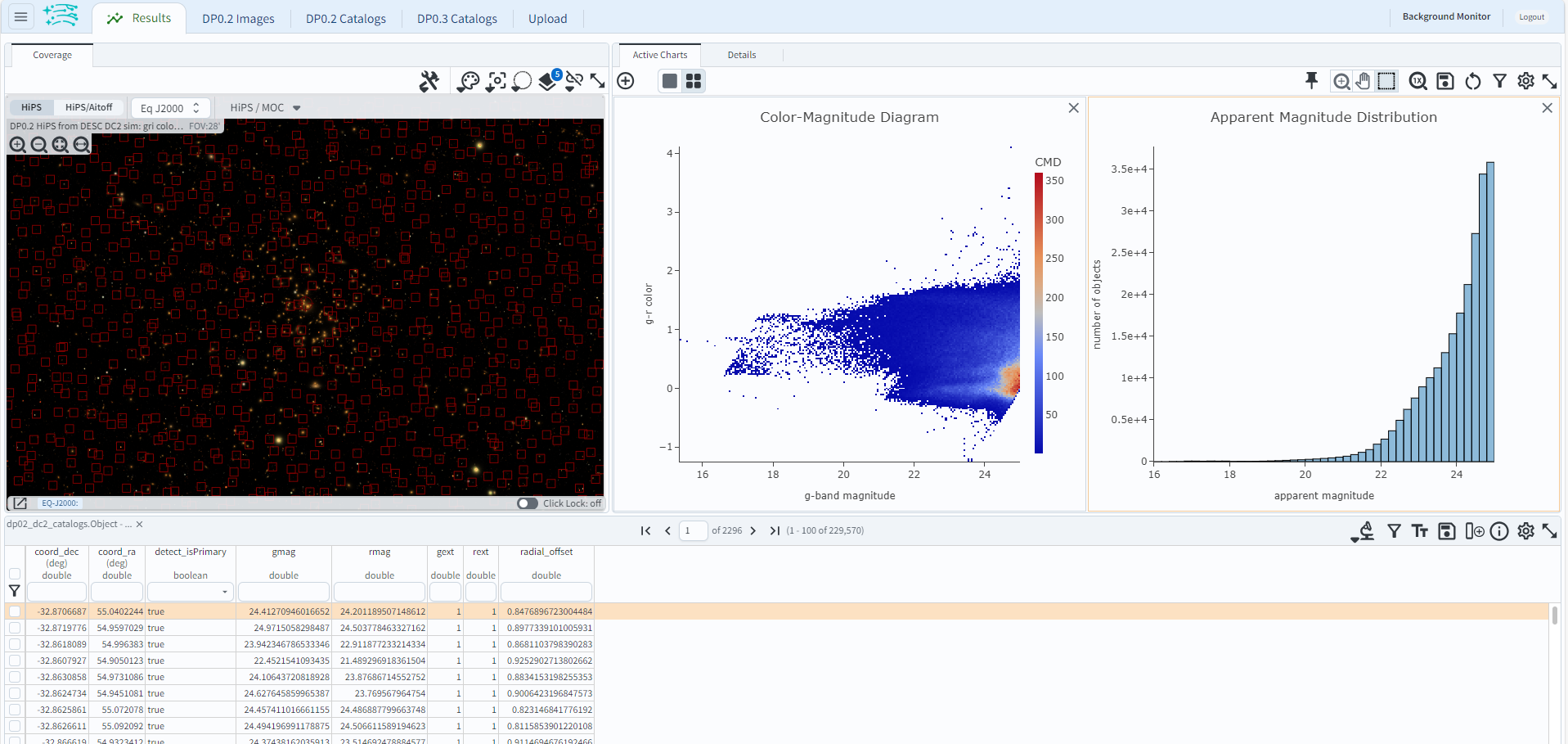The image size is (1568, 744).
Task: Jump to first table page
Action: (x=646, y=531)
